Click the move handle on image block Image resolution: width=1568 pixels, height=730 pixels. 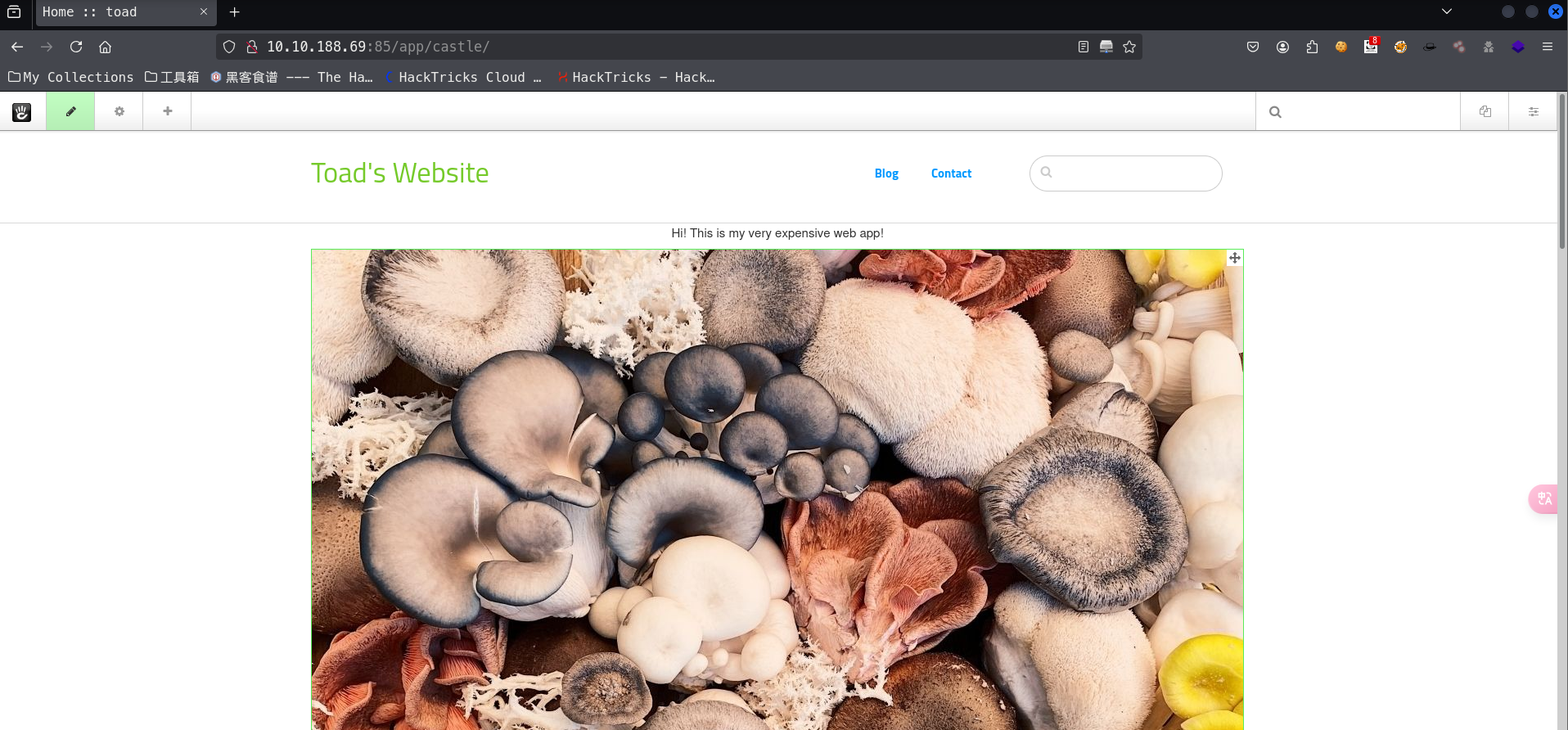click(1235, 258)
